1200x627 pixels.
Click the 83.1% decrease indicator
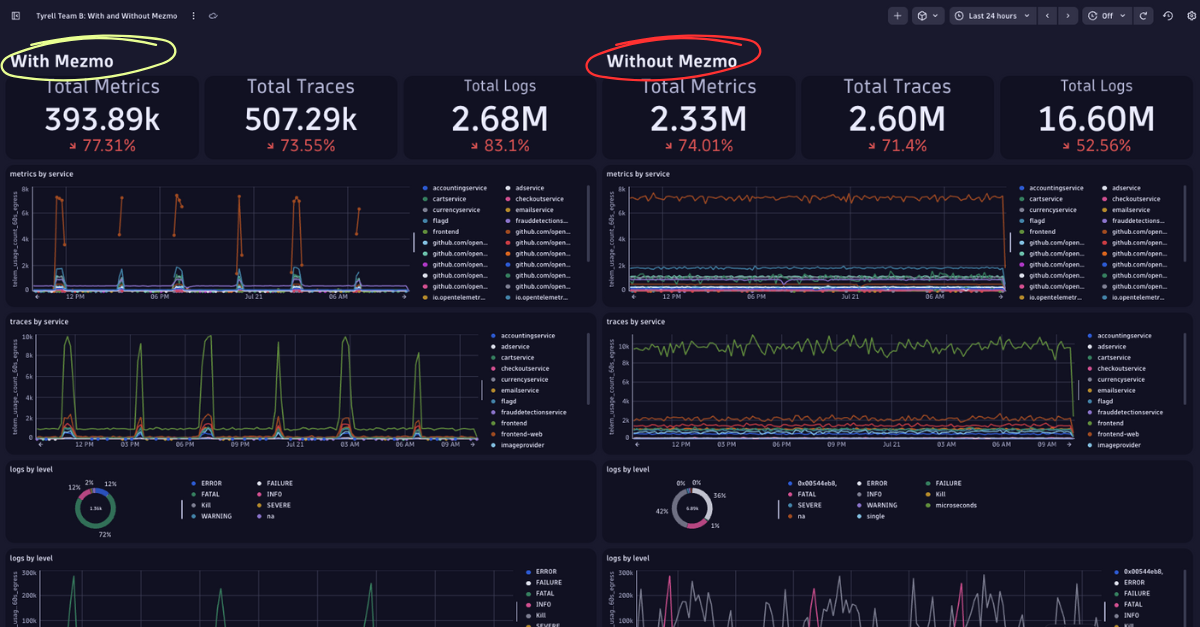point(500,146)
